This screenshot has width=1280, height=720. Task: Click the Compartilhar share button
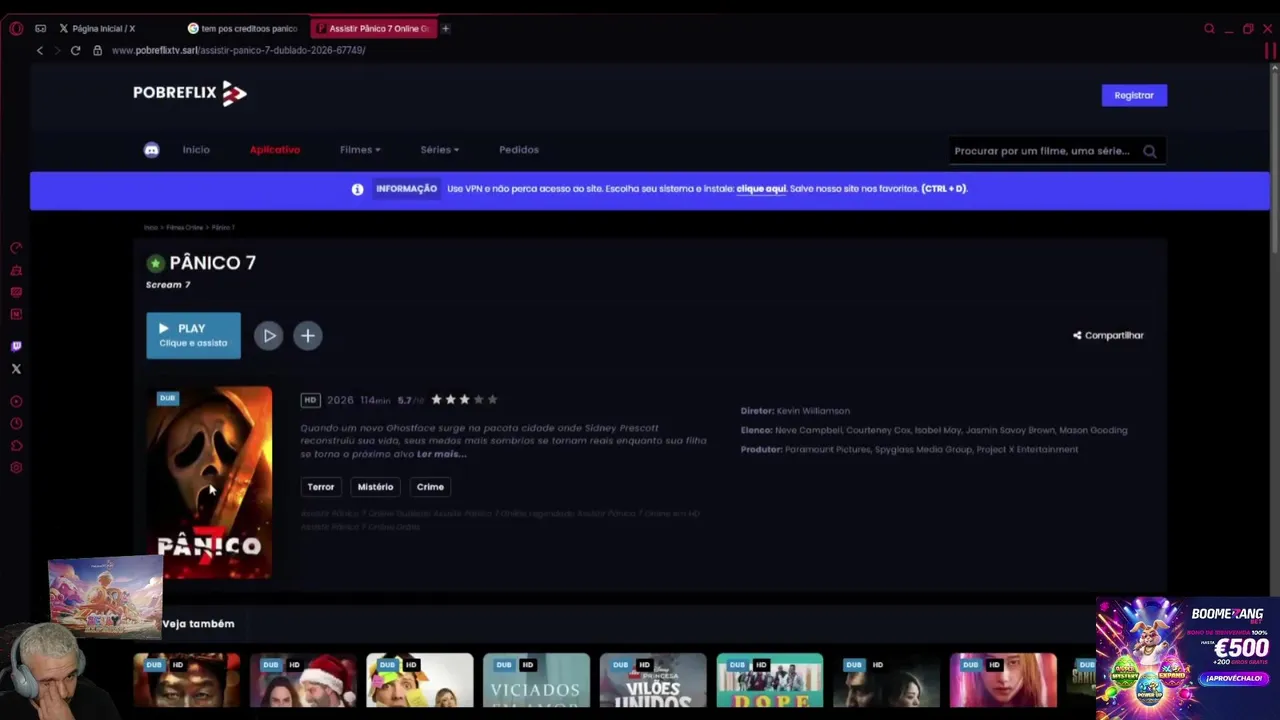click(1108, 335)
